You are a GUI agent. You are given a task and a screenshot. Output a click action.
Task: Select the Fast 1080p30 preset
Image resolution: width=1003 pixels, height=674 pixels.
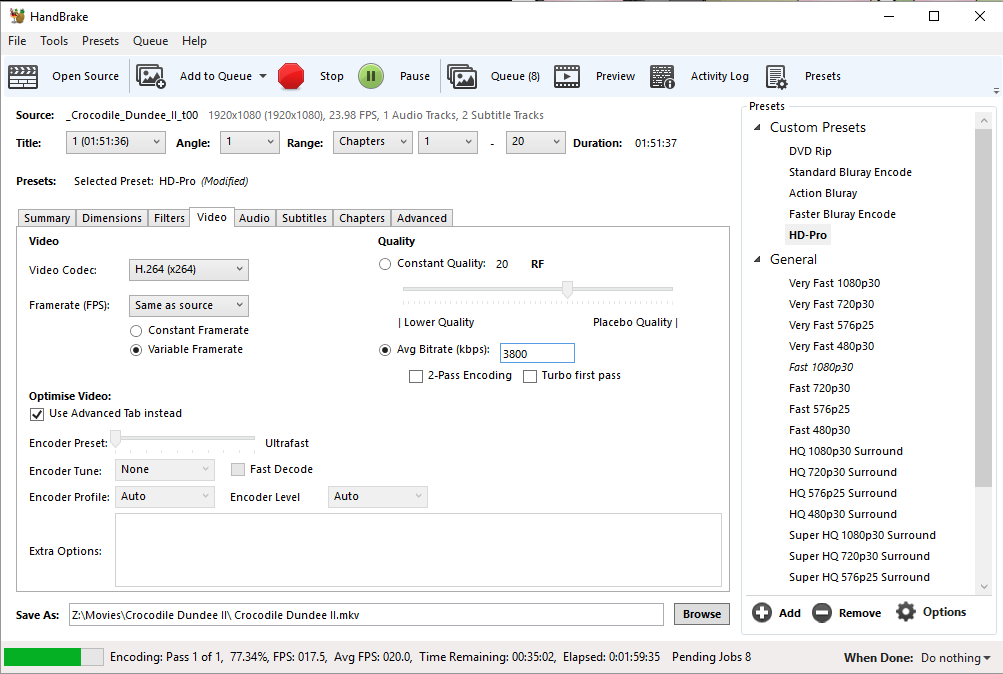click(x=821, y=367)
